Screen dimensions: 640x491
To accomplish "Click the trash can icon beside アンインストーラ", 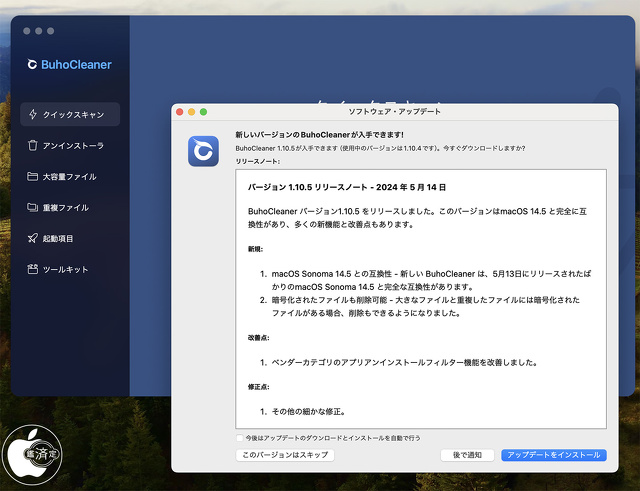I will coord(33,145).
